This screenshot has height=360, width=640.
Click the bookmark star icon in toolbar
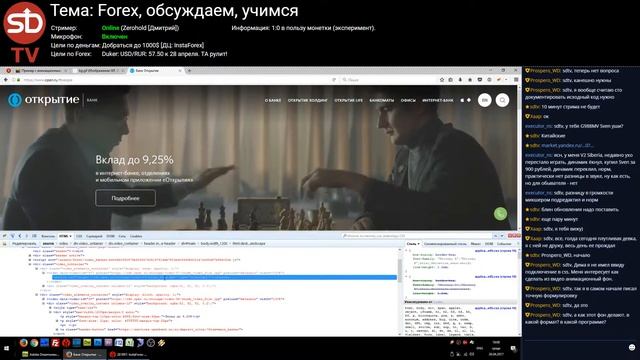[442, 80]
